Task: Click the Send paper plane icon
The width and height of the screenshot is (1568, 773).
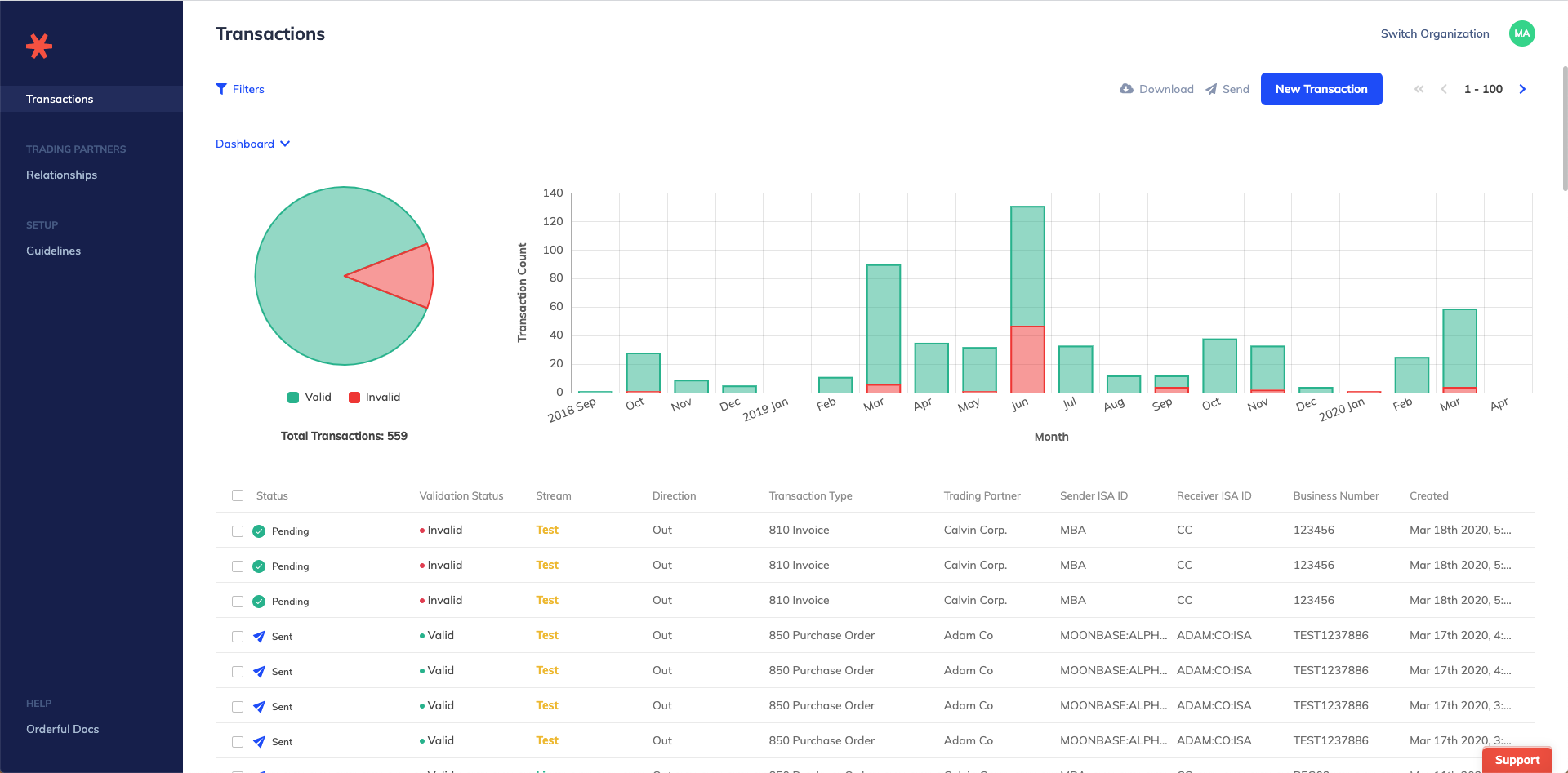Action: click(1211, 89)
